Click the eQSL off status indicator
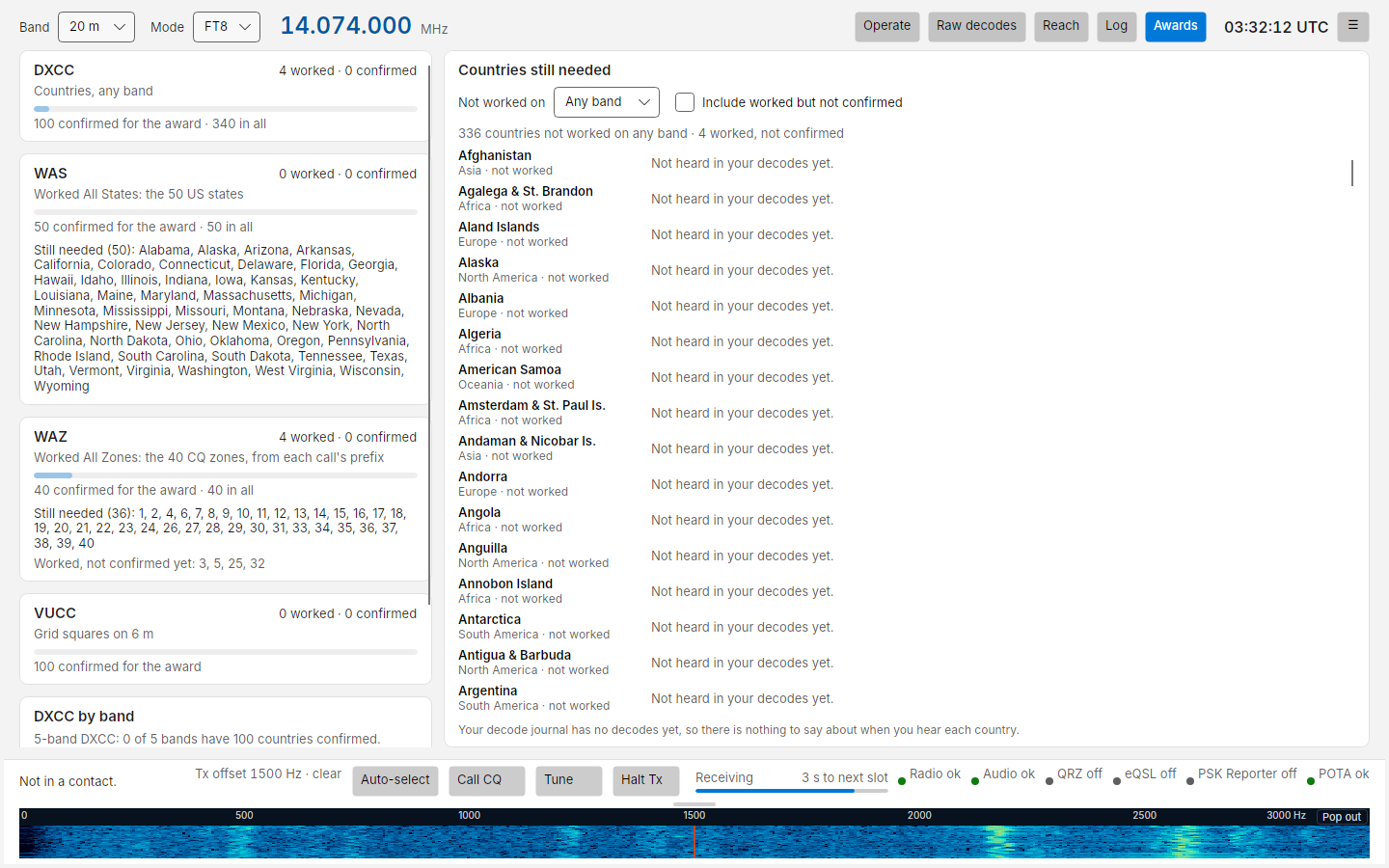 1144,774
